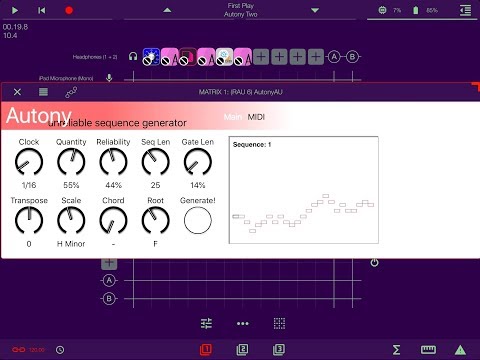Adjust the Root knob

coord(155,220)
